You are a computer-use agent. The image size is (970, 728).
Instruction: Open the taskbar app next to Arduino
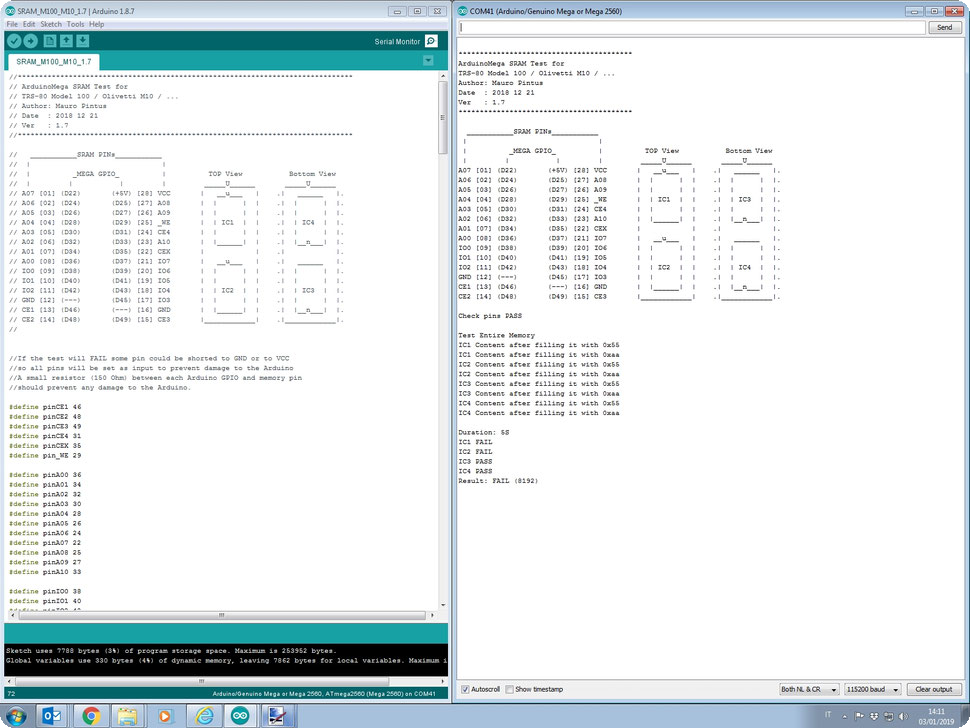click(x=277, y=716)
